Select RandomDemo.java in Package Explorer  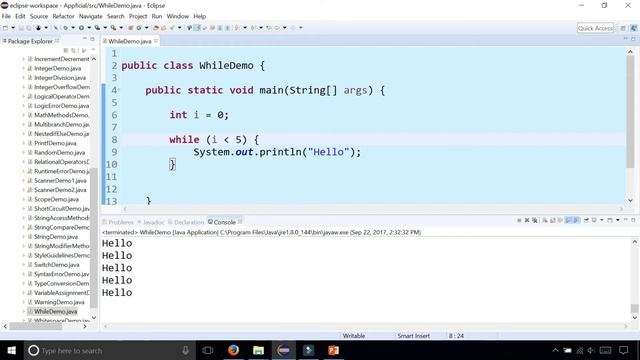(x=60, y=153)
